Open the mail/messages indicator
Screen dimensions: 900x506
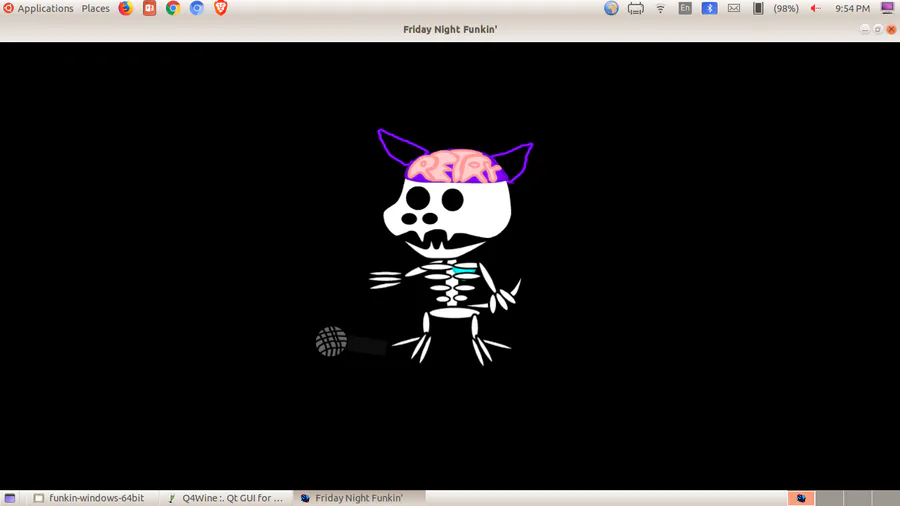click(x=734, y=8)
